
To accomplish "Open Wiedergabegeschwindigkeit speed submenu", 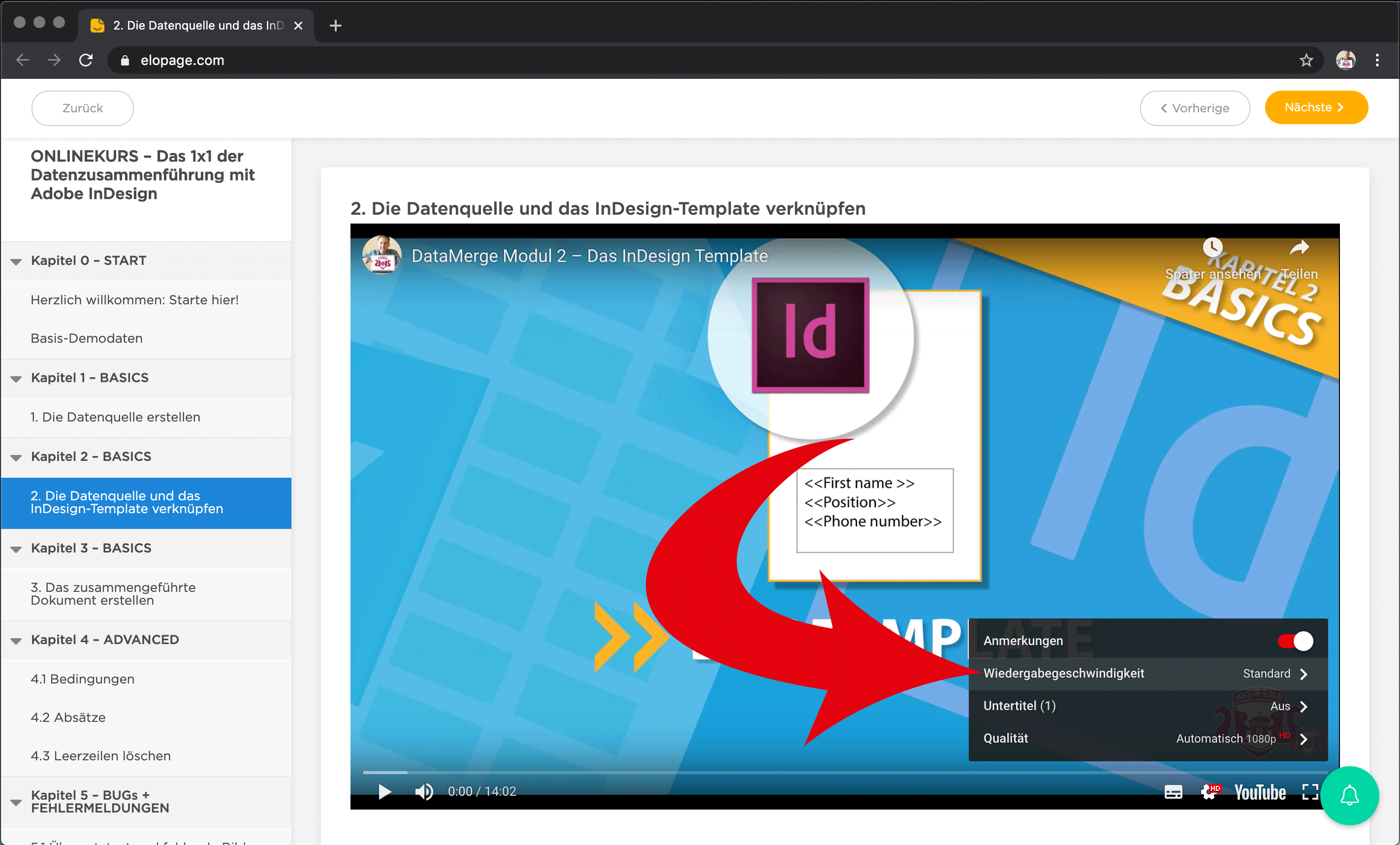I will 1148,674.
